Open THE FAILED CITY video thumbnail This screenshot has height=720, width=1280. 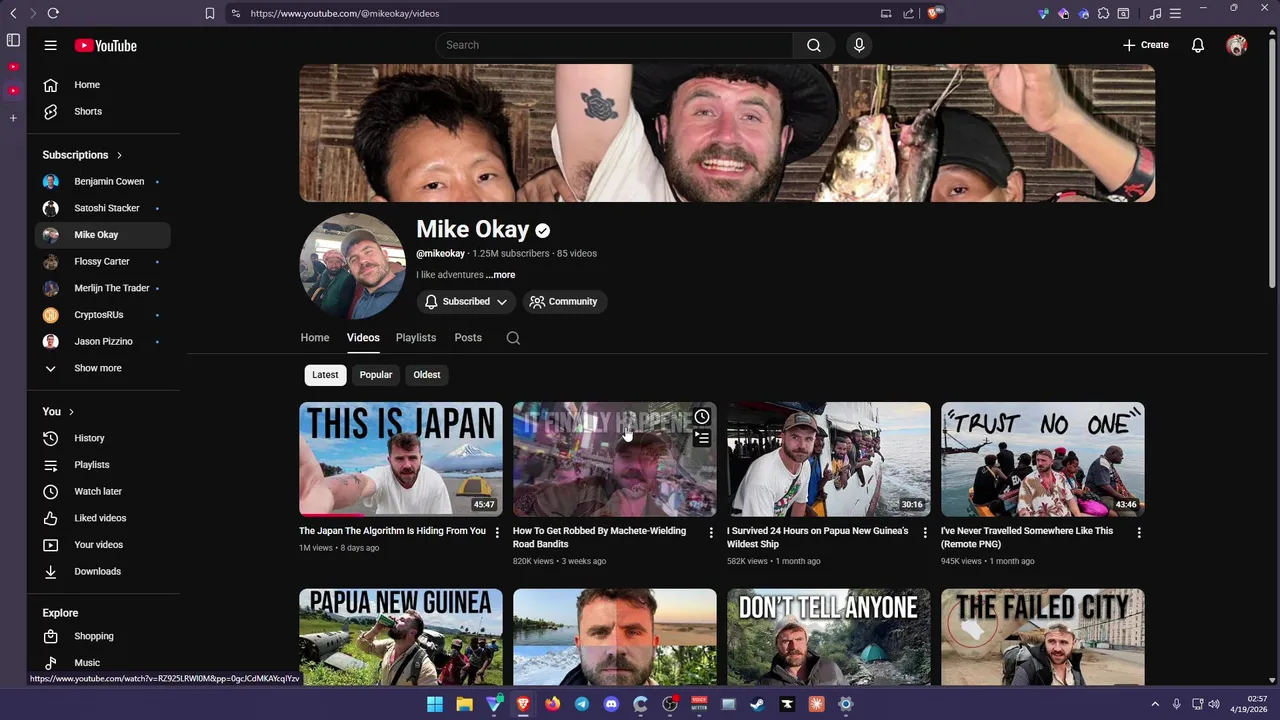(x=1043, y=637)
